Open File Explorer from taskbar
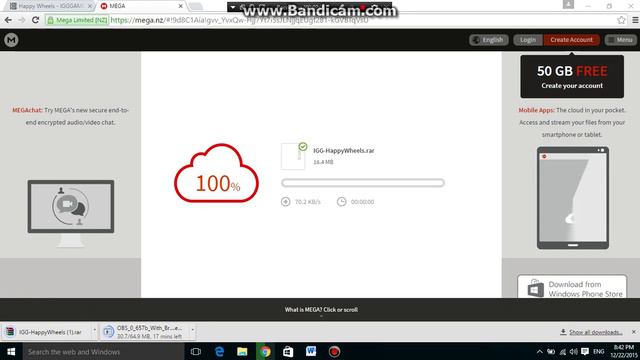Viewport: 640px width, 360px height. pyautogui.click(x=242, y=351)
